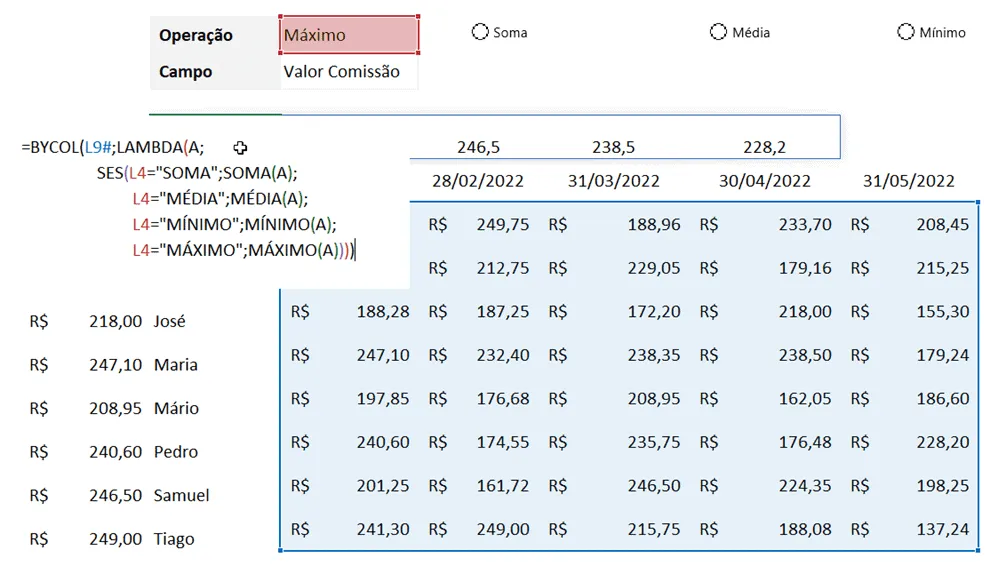The image size is (990, 574).
Task: Click the Samuel name cell
Action: pos(181,496)
